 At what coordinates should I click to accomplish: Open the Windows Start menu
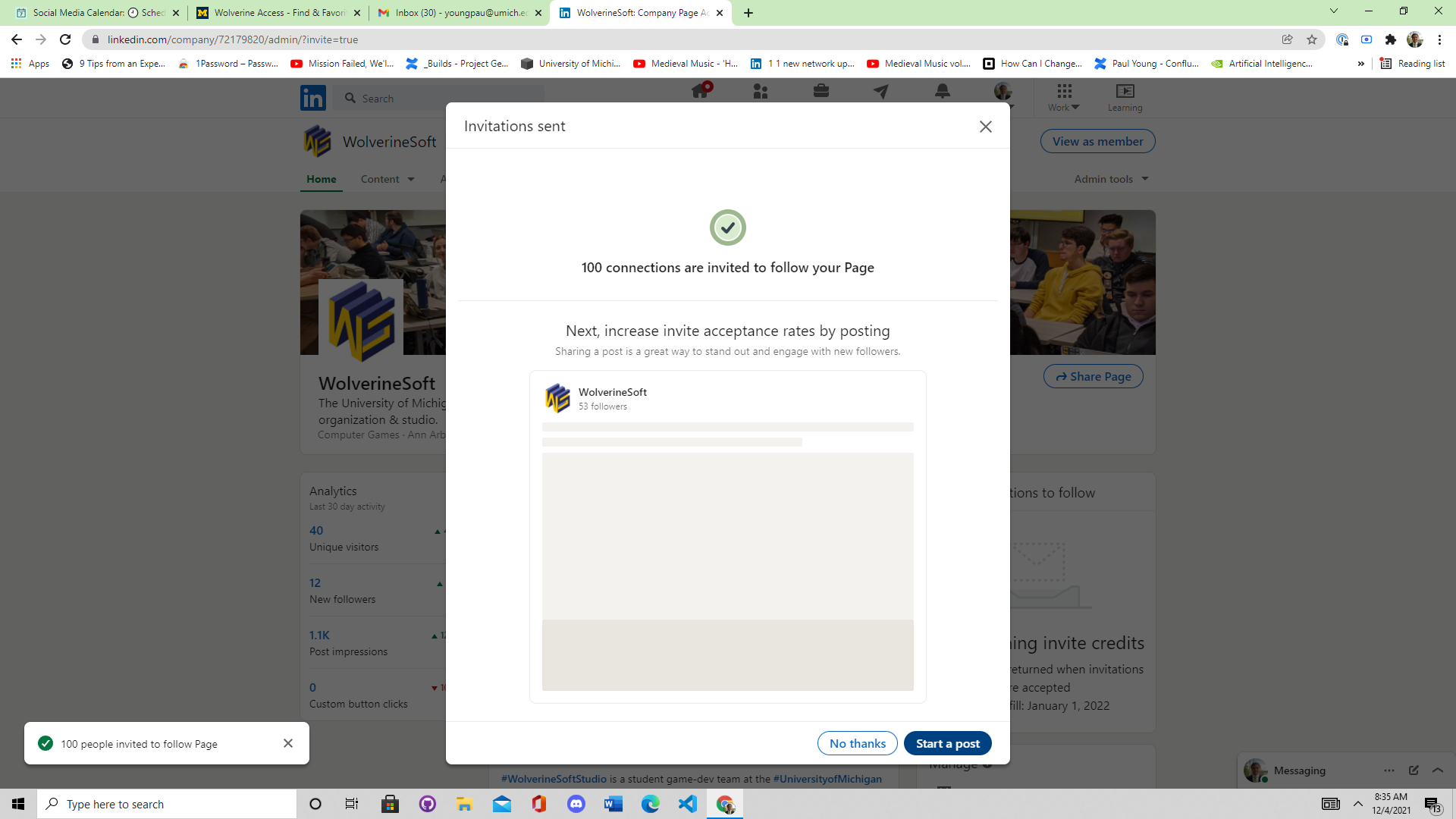[18, 804]
